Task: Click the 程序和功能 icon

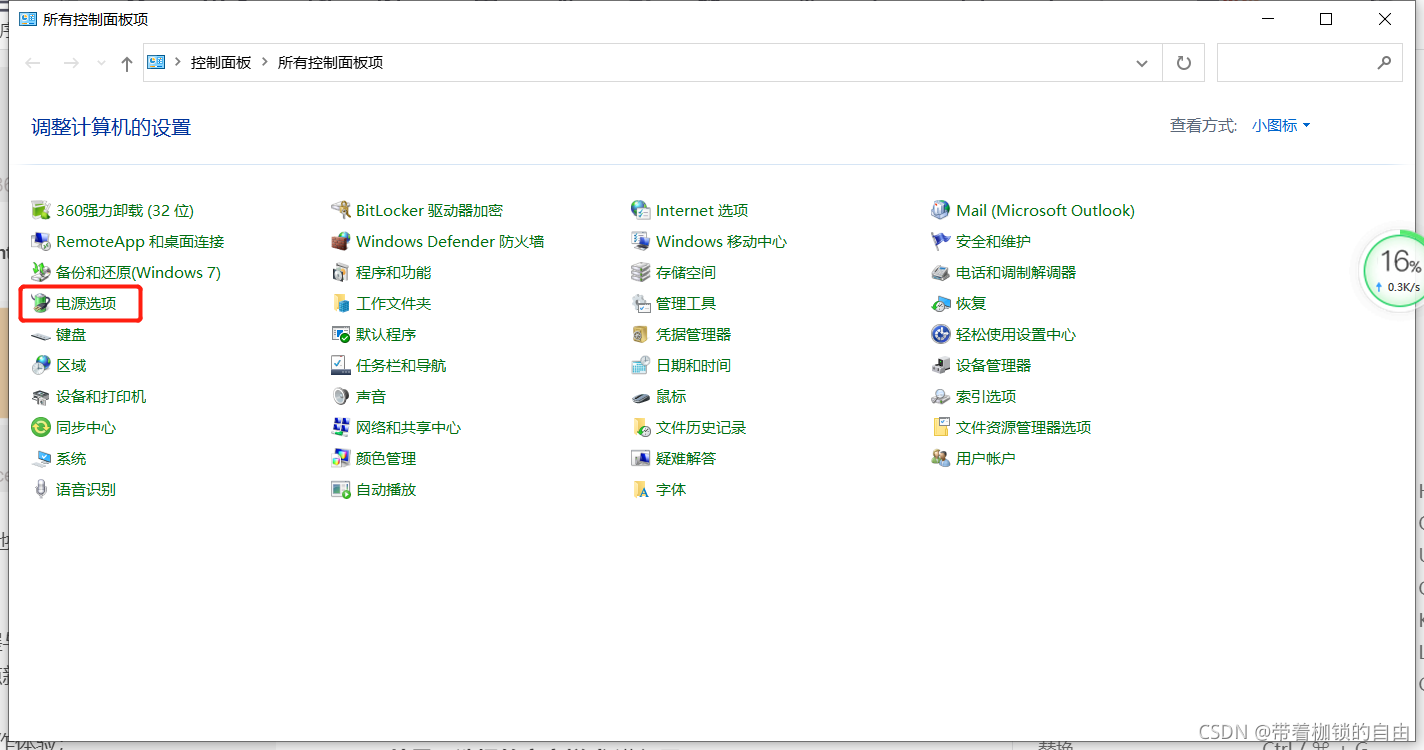Action: click(x=341, y=272)
